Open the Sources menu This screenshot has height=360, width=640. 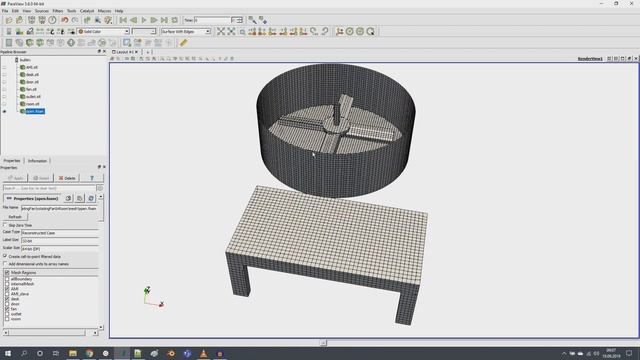click(41, 11)
